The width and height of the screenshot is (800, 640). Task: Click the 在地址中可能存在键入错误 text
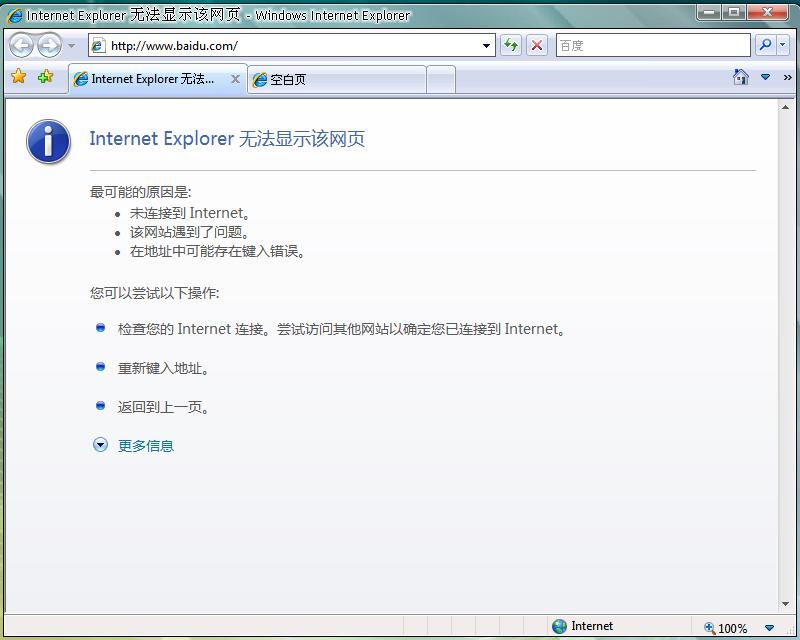[x=217, y=252]
